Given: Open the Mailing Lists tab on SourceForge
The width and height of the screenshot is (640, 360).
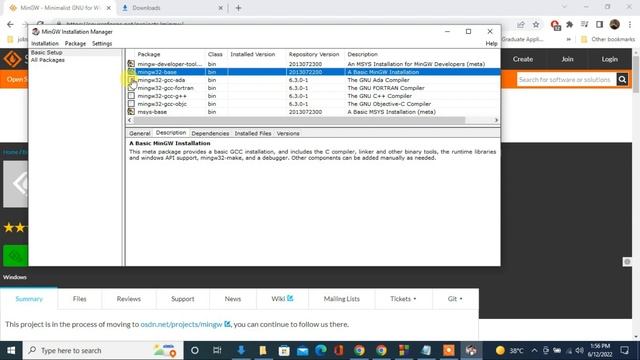Looking at the screenshot, I should (342, 299).
